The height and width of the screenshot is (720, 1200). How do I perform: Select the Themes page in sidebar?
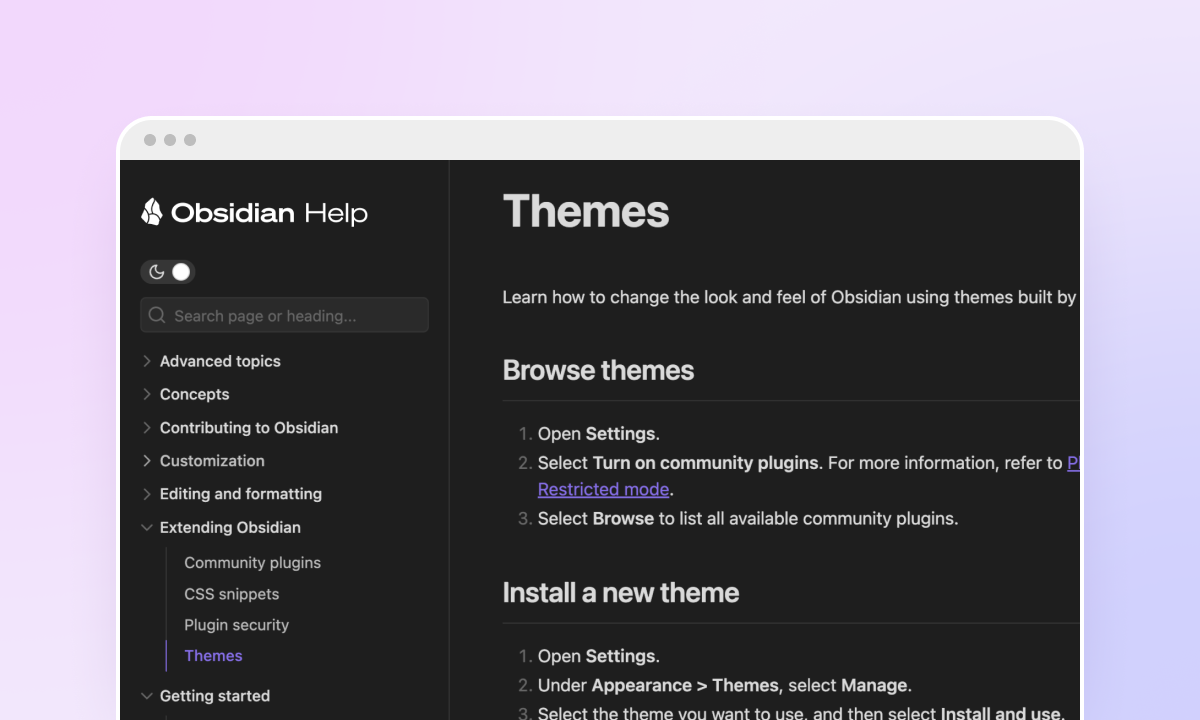[213, 656]
